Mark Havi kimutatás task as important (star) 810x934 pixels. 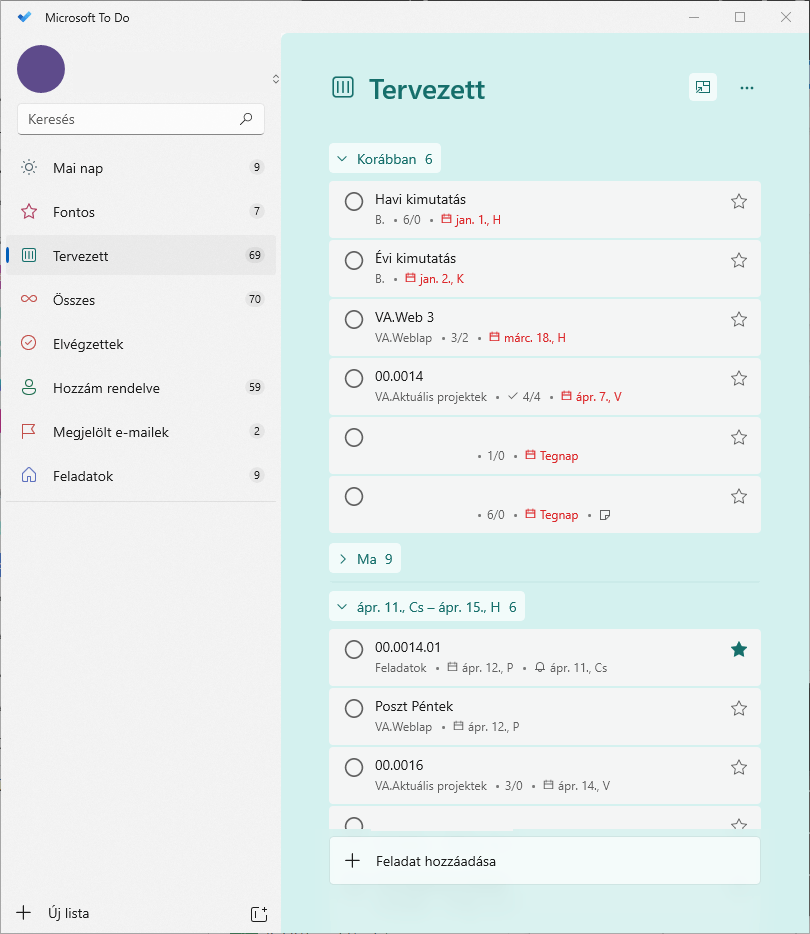(x=739, y=202)
